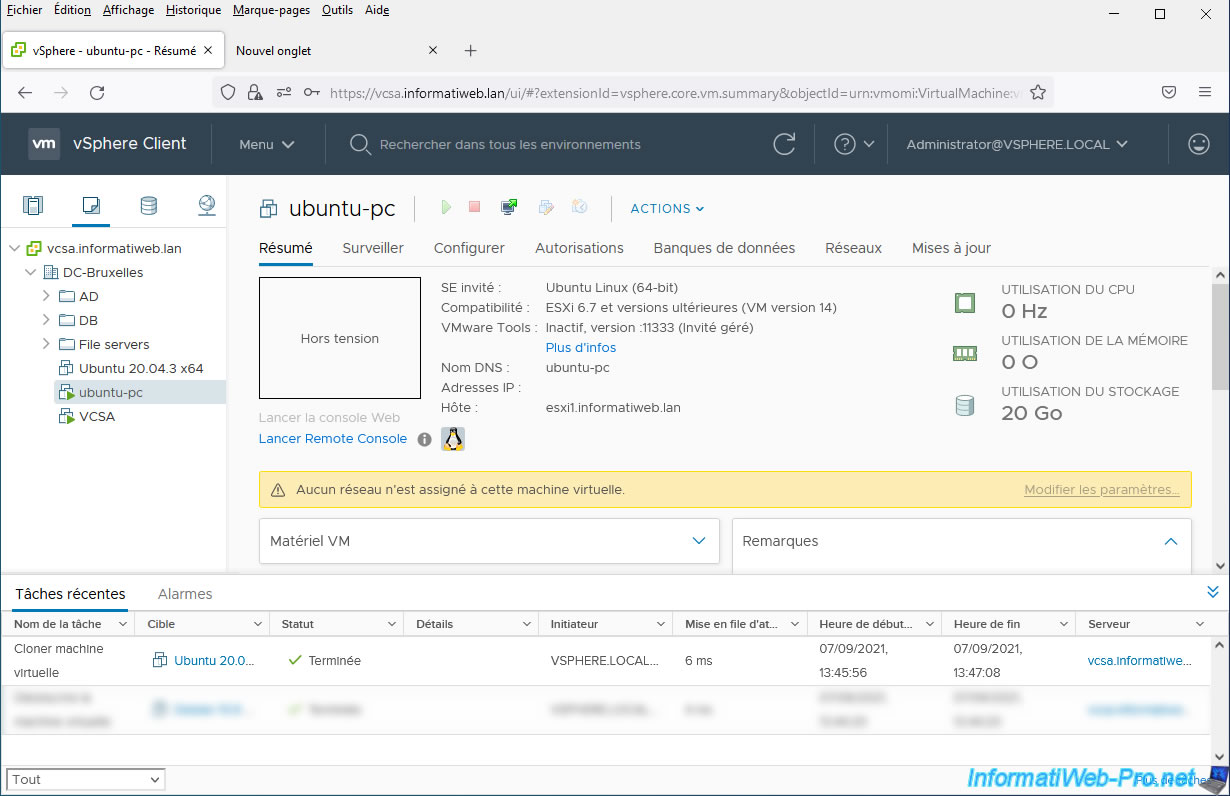Viewport: 1230px width, 796px height.
Task: Select the Ubuntu 20.04.3 x64 tree item
Action: (x=141, y=368)
